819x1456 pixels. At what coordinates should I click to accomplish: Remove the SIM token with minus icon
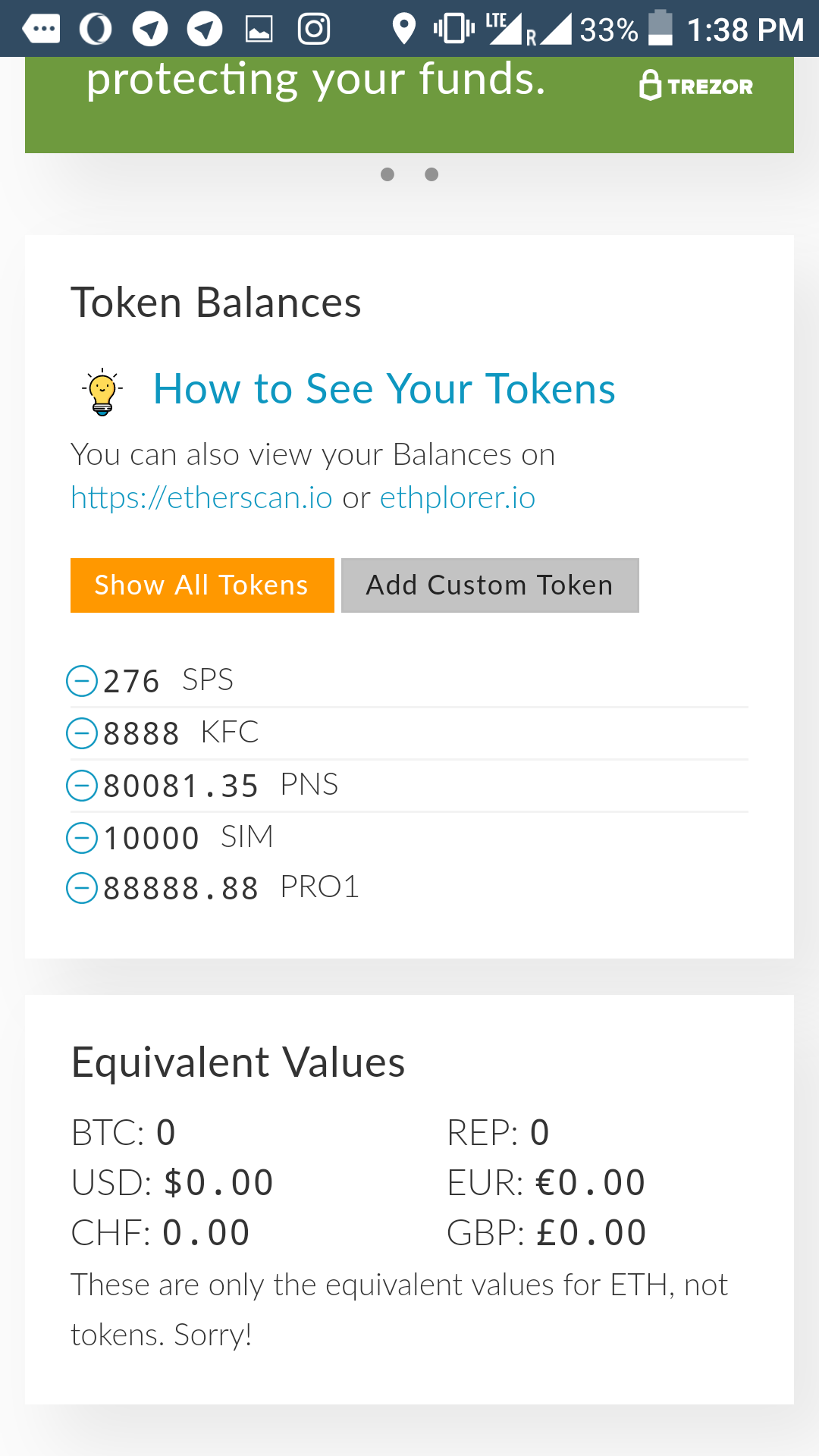pos(82,838)
